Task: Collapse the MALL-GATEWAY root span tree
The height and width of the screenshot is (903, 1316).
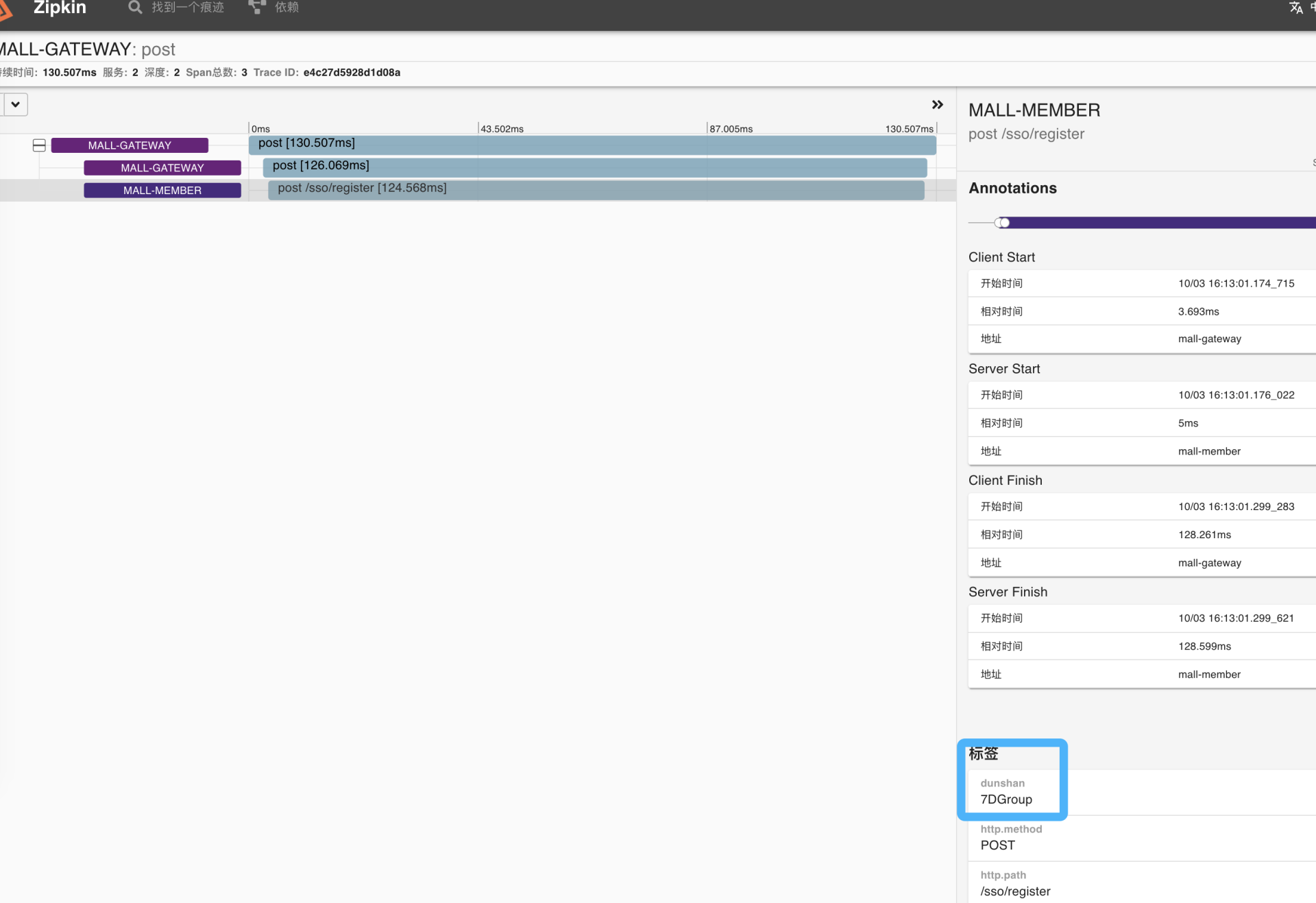Action: 39,145
